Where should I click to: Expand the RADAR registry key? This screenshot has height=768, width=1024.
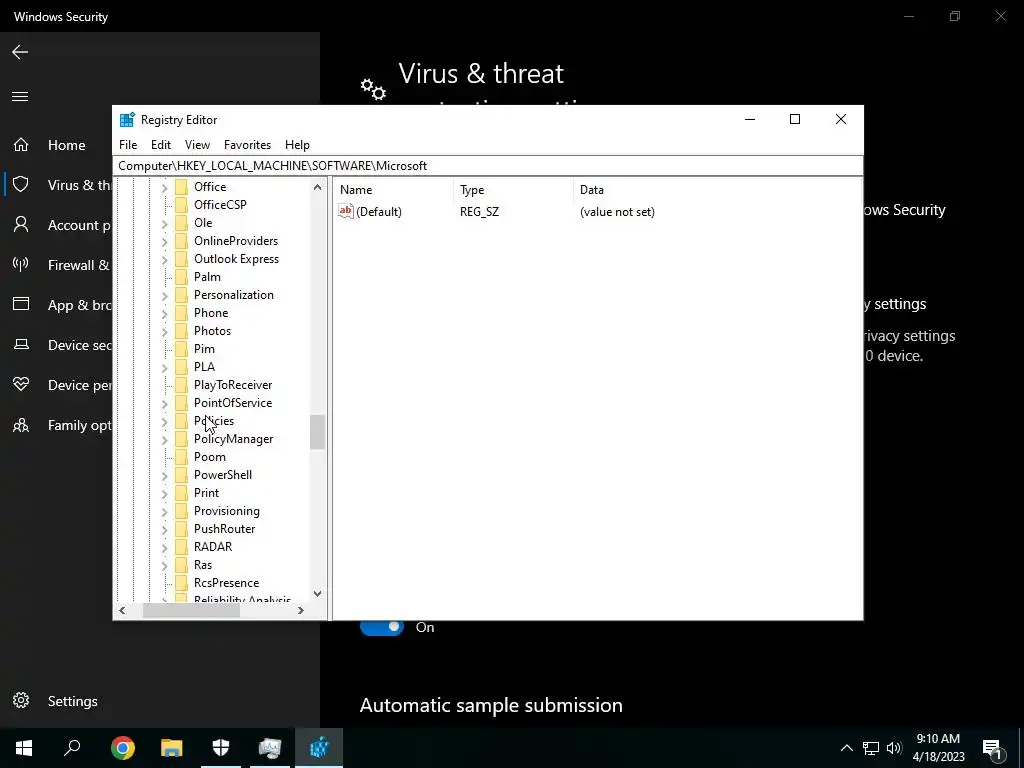point(165,547)
